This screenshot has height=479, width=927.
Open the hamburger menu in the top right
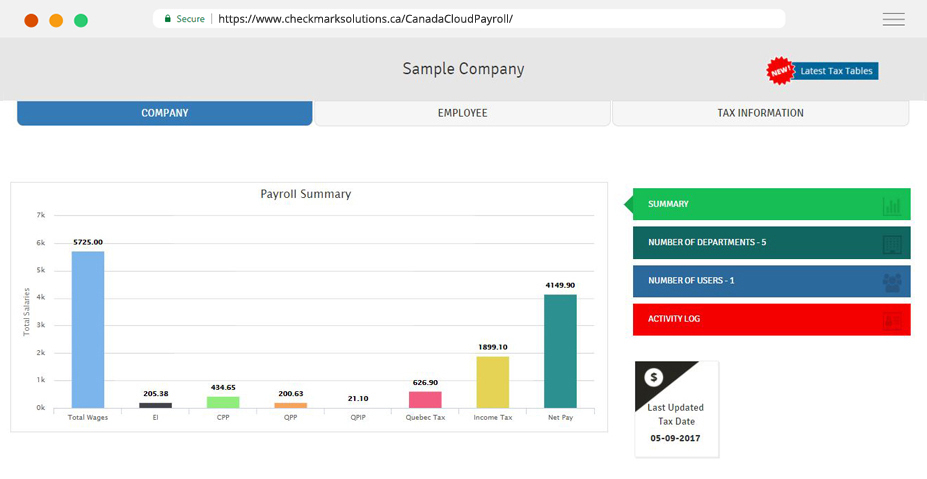(x=893, y=19)
